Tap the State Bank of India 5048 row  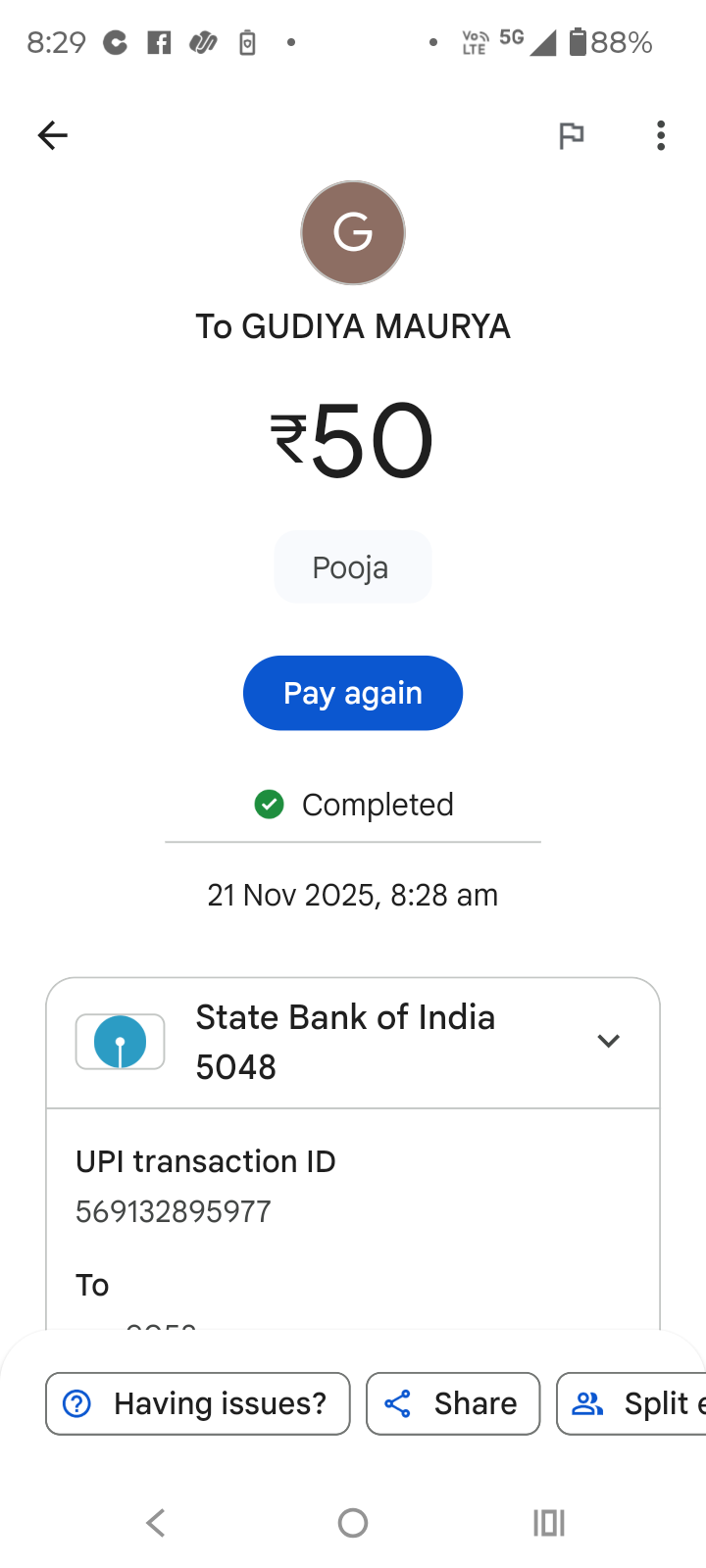345,1042
